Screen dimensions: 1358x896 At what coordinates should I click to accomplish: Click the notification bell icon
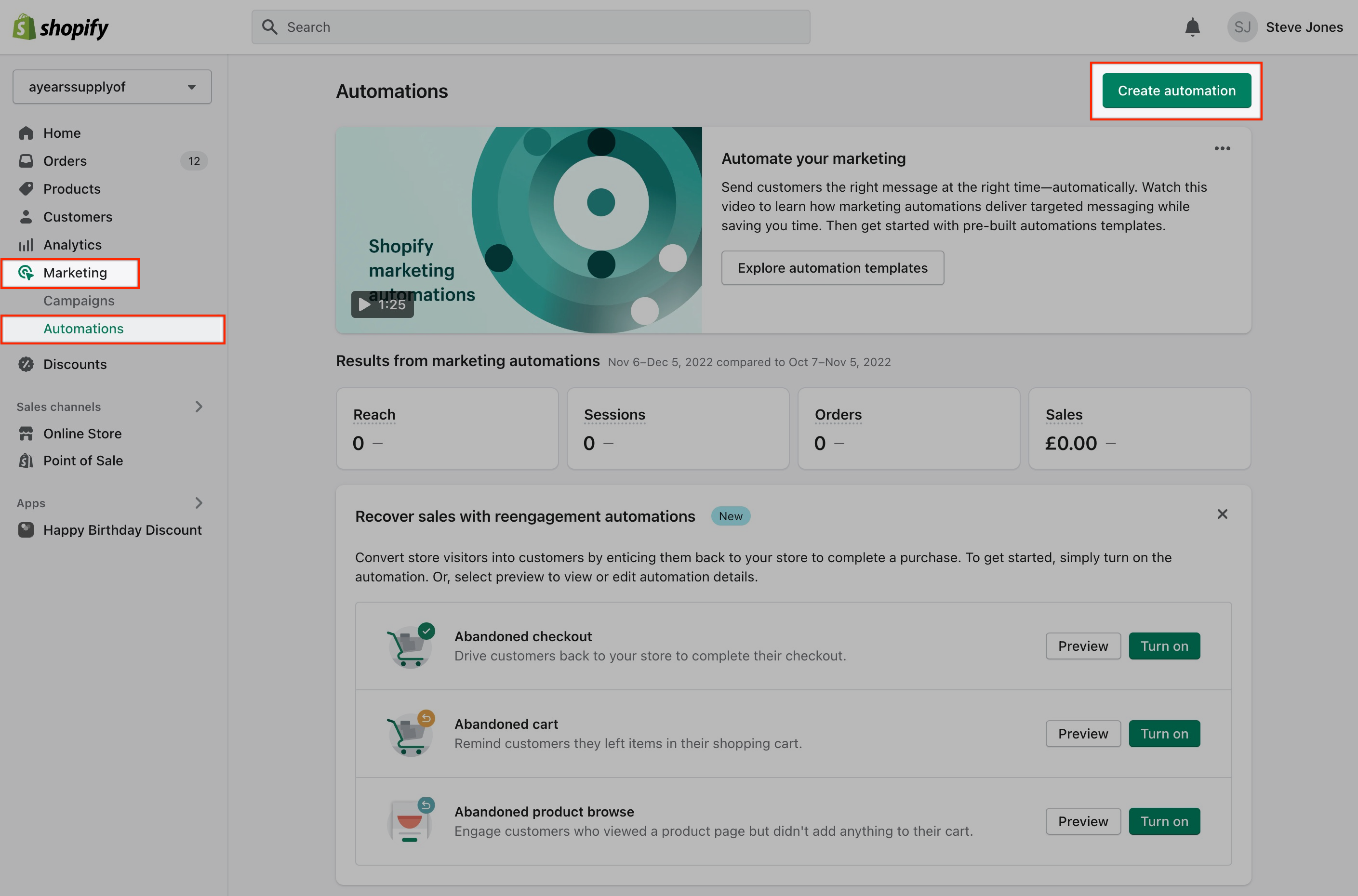click(1192, 27)
